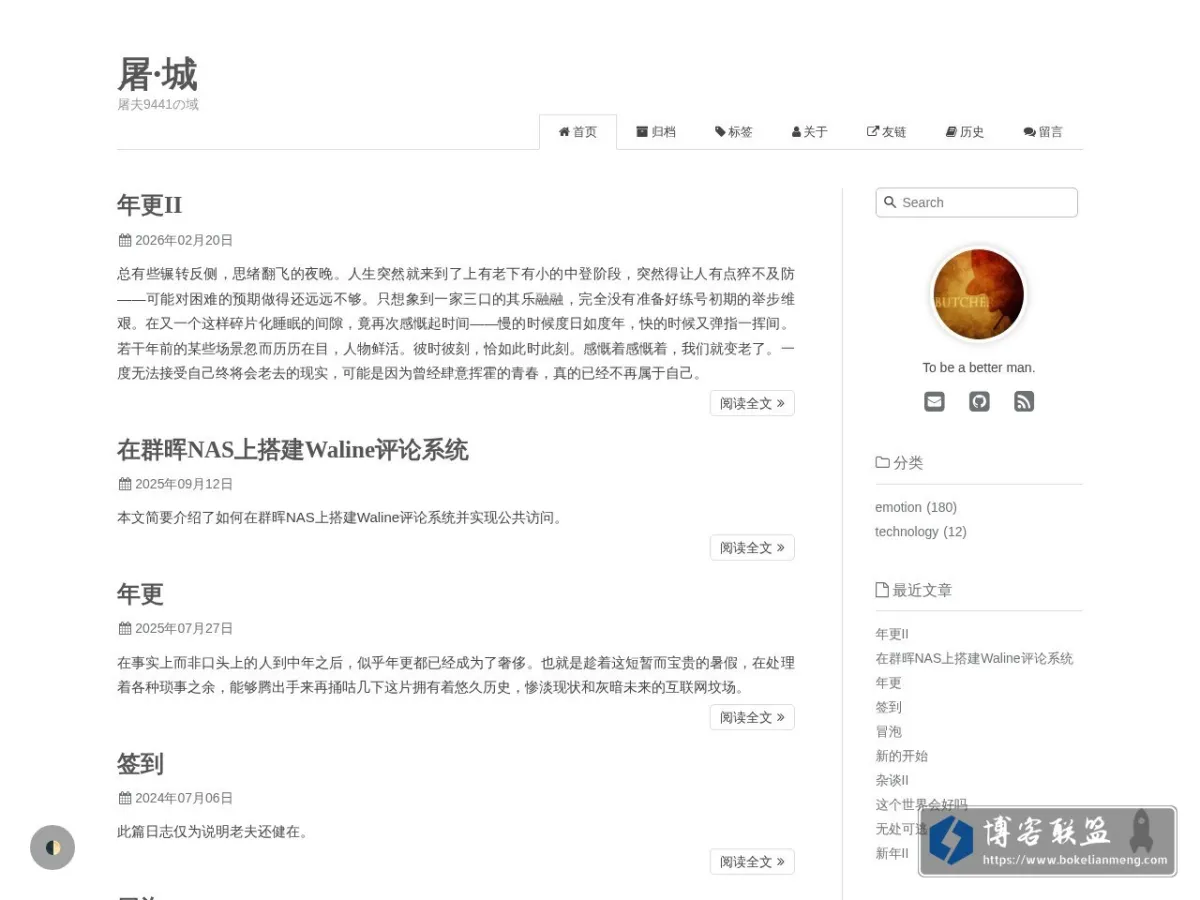The width and height of the screenshot is (1200, 900).
Task: Click the document icon beside 最近文章
Action: pos(882,590)
